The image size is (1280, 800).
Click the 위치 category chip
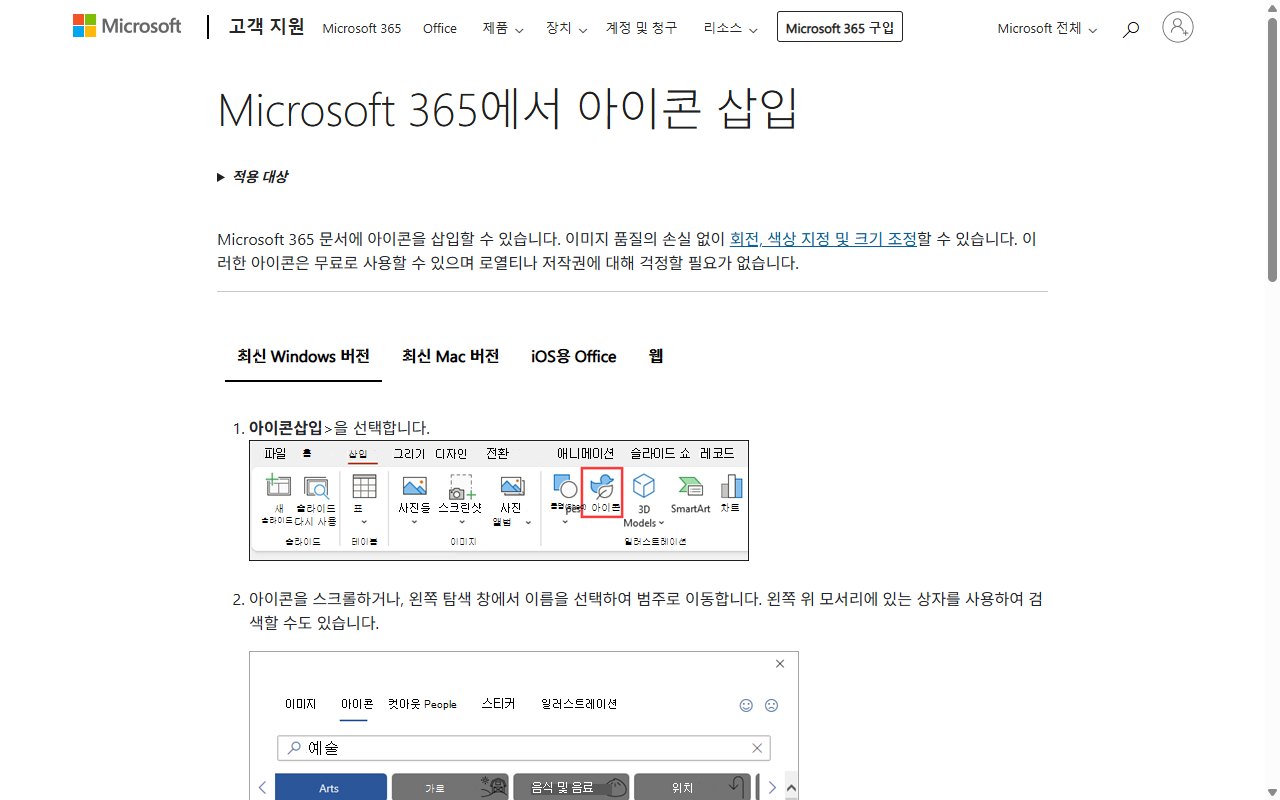691,787
